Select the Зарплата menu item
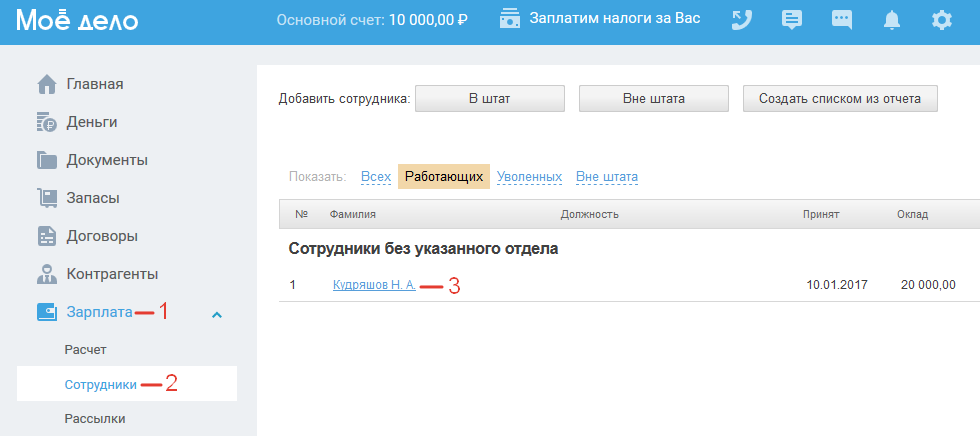Viewport: 980px width, 436px height. click(99, 312)
